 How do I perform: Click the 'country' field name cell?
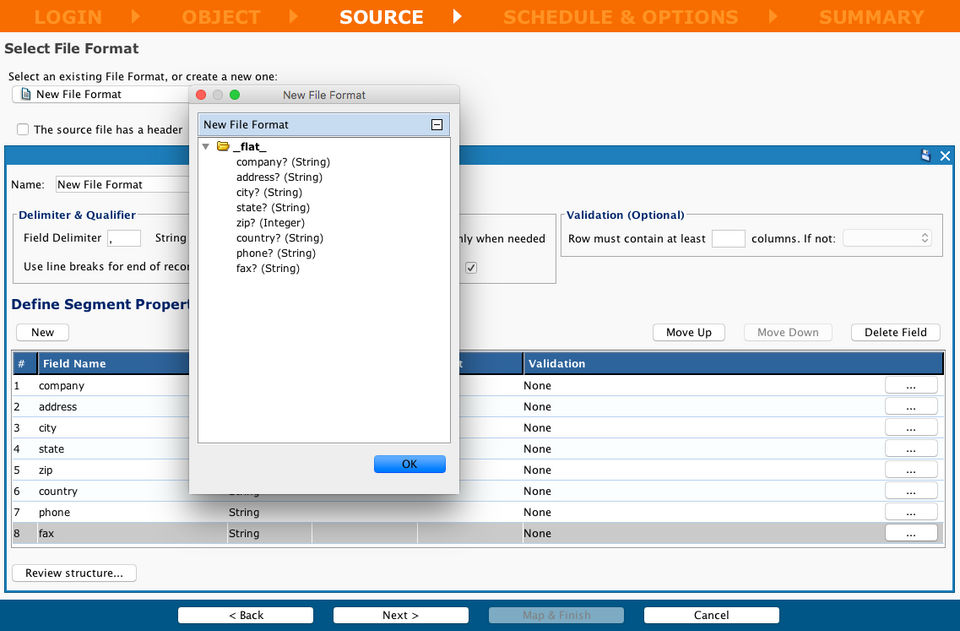pyautogui.click(x=58, y=491)
